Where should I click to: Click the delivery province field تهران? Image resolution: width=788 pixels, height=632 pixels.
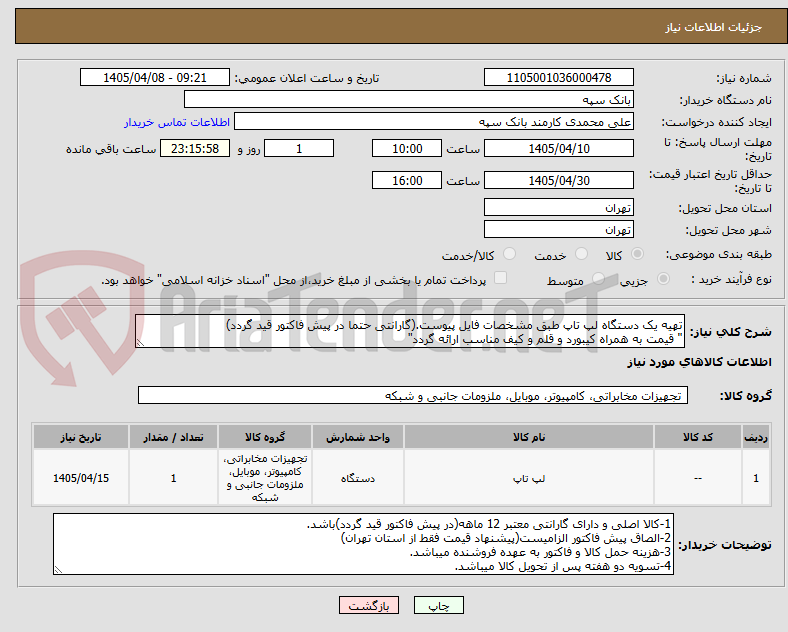click(558, 207)
